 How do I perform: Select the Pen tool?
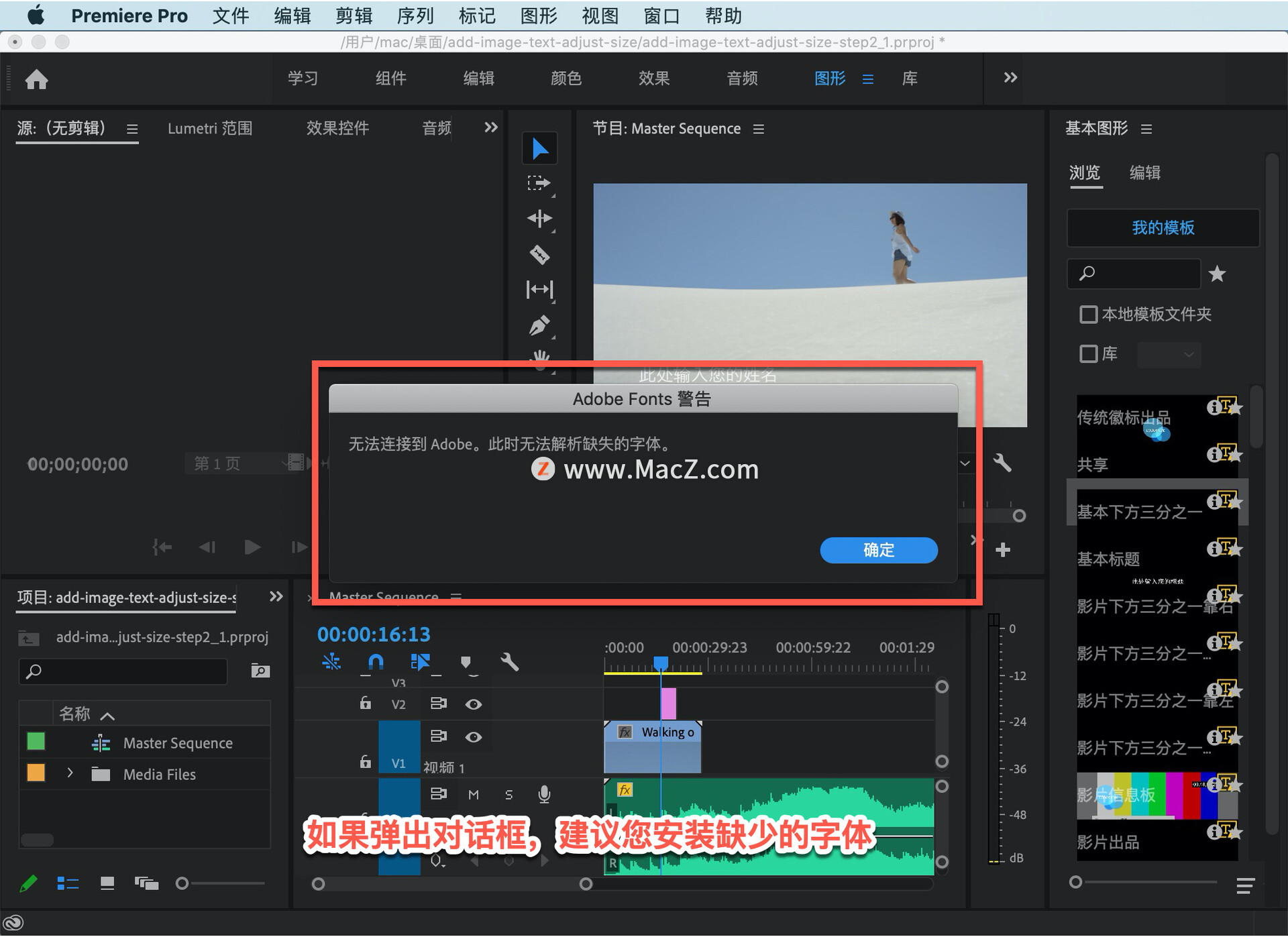(539, 326)
